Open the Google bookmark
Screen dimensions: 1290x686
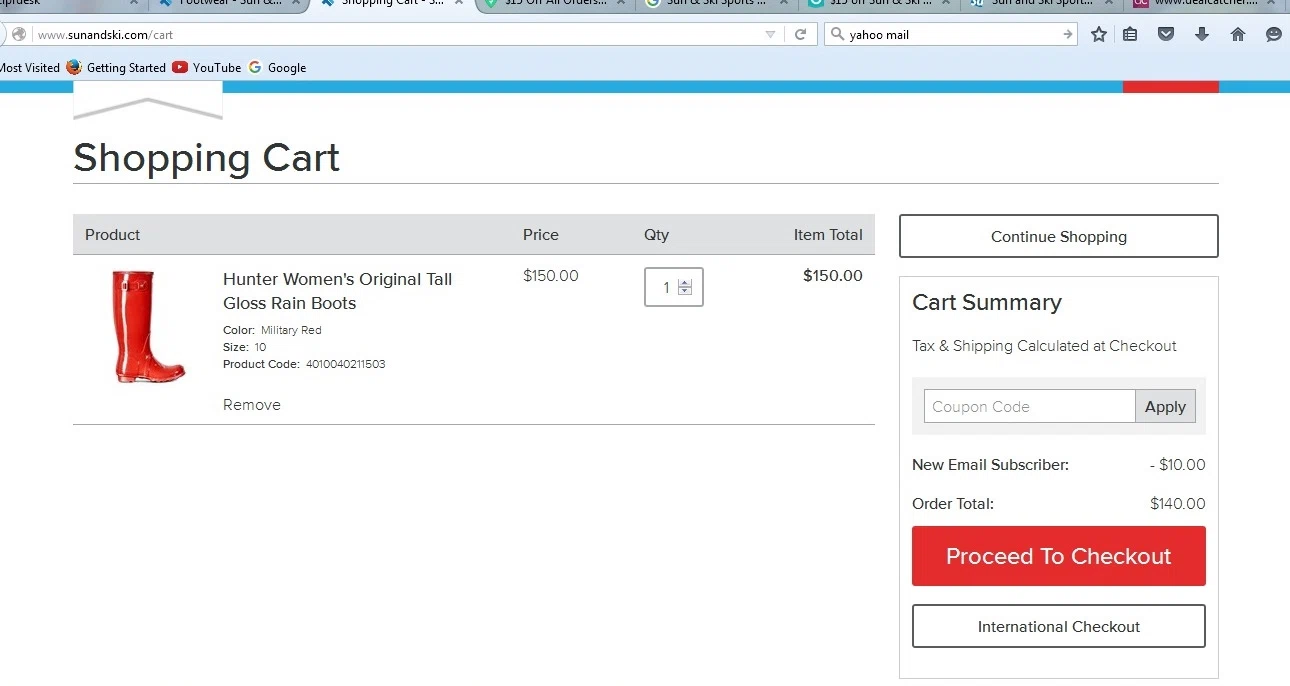[277, 68]
